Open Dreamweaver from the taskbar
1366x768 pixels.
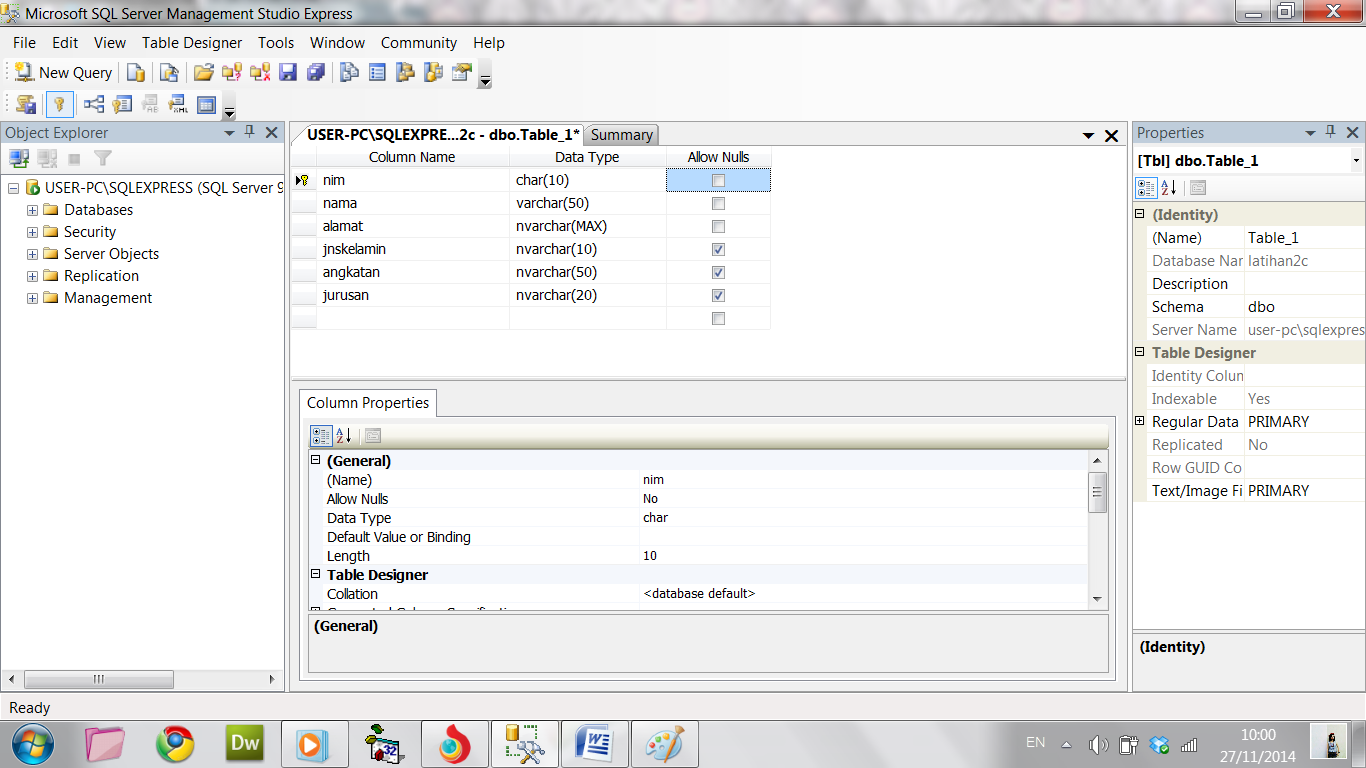[245, 744]
